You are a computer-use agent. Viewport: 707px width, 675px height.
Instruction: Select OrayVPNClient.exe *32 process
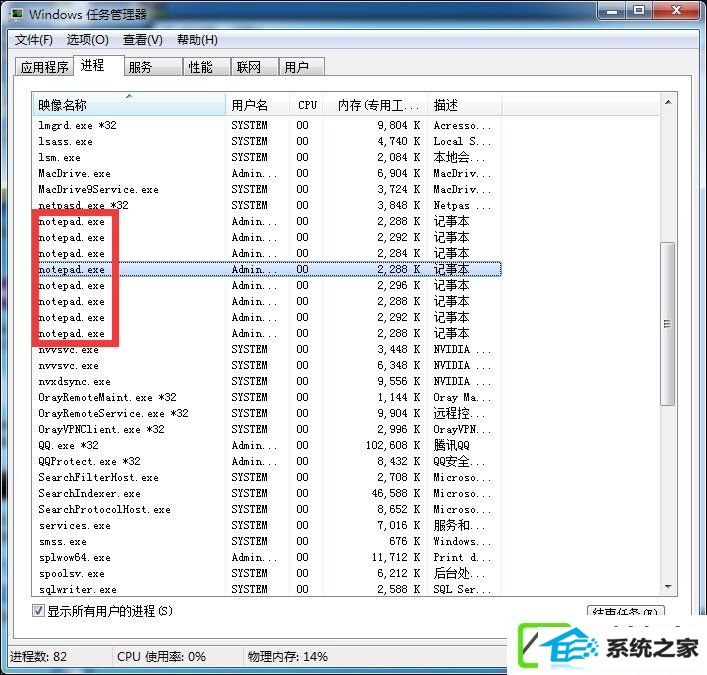click(x=267, y=430)
